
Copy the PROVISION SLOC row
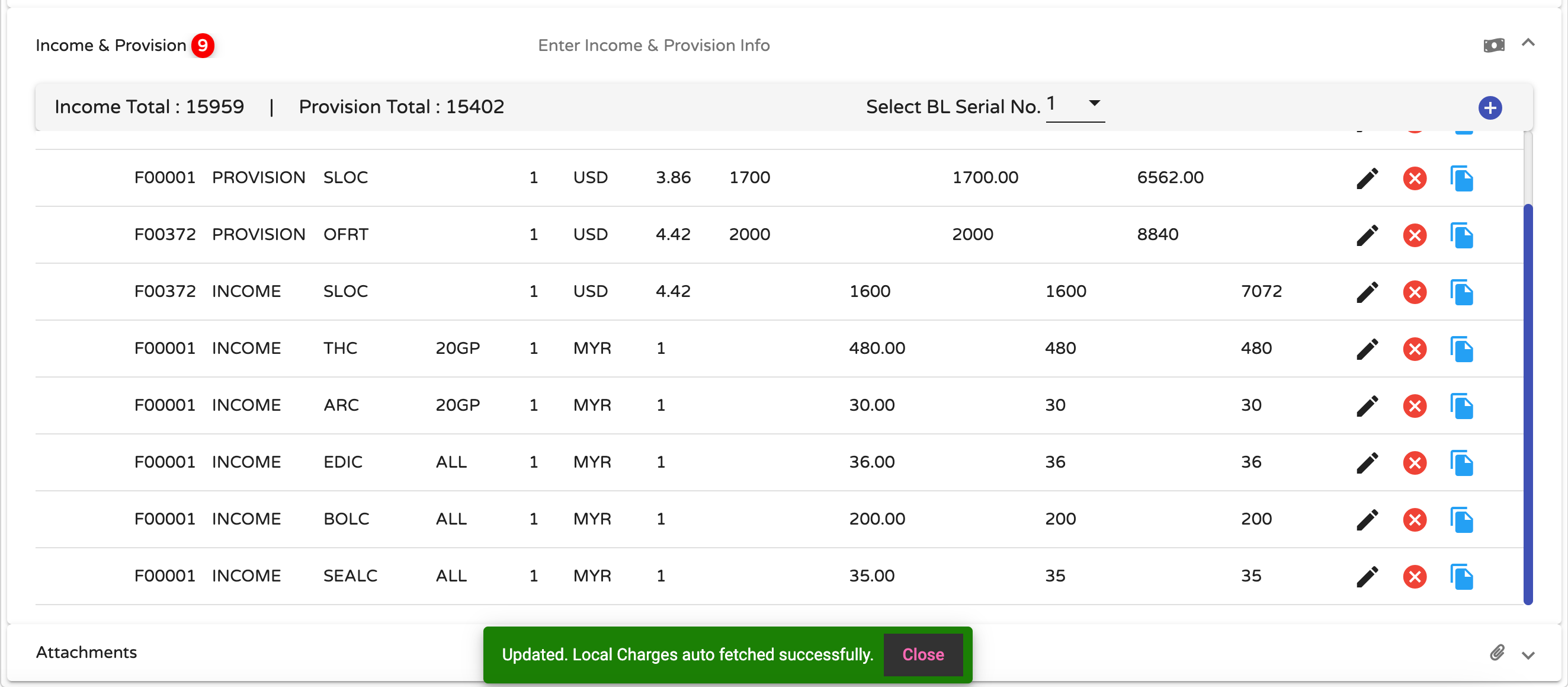pos(1461,178)
